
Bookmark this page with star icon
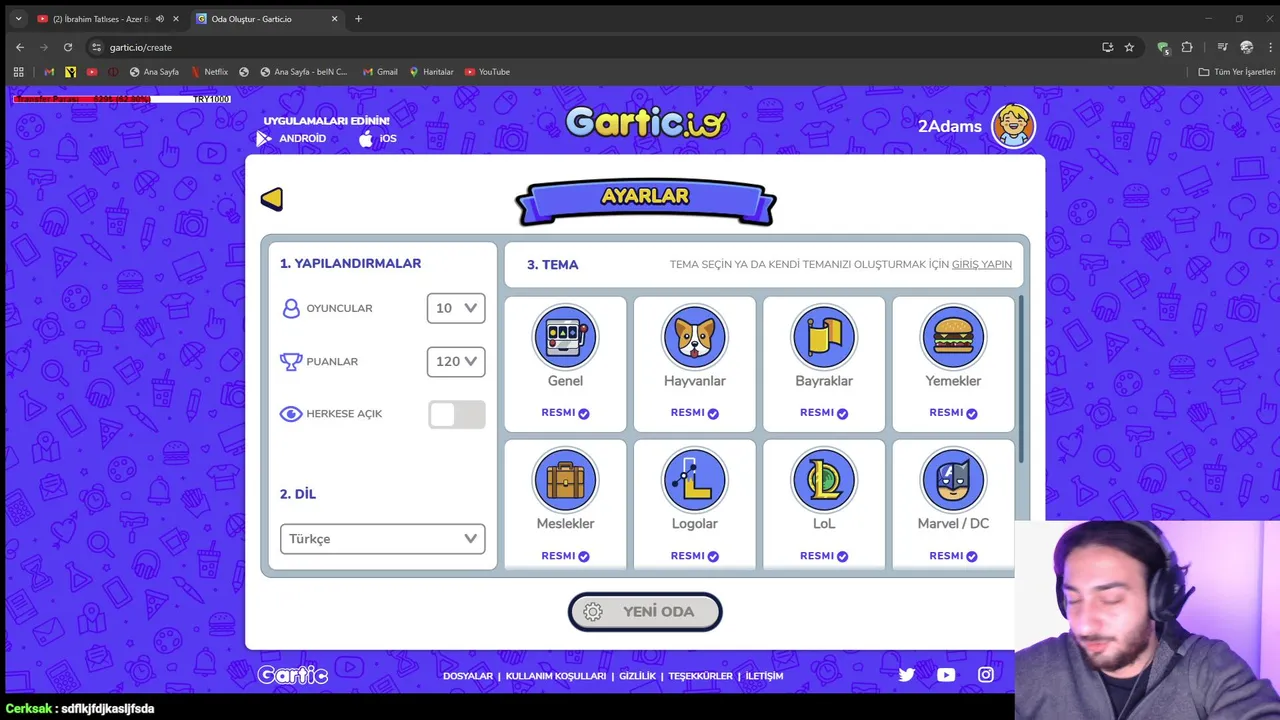pyautogui.click(x=1129, y=47)
